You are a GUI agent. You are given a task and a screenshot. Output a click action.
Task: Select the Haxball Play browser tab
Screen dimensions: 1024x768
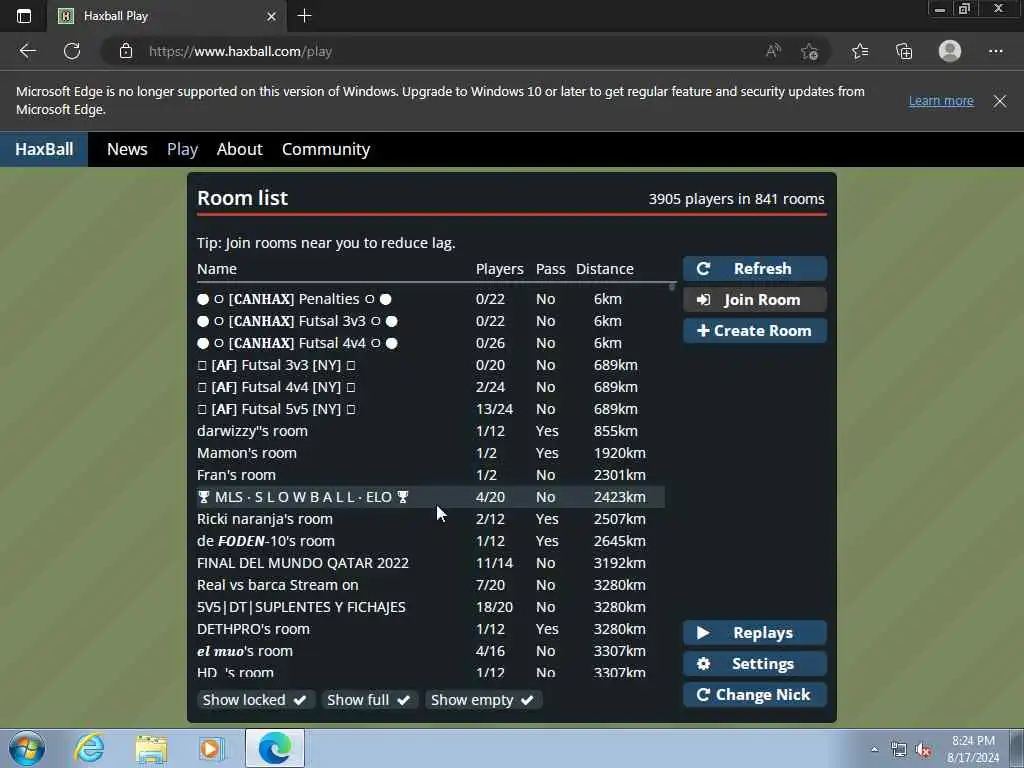coord(167,16)
